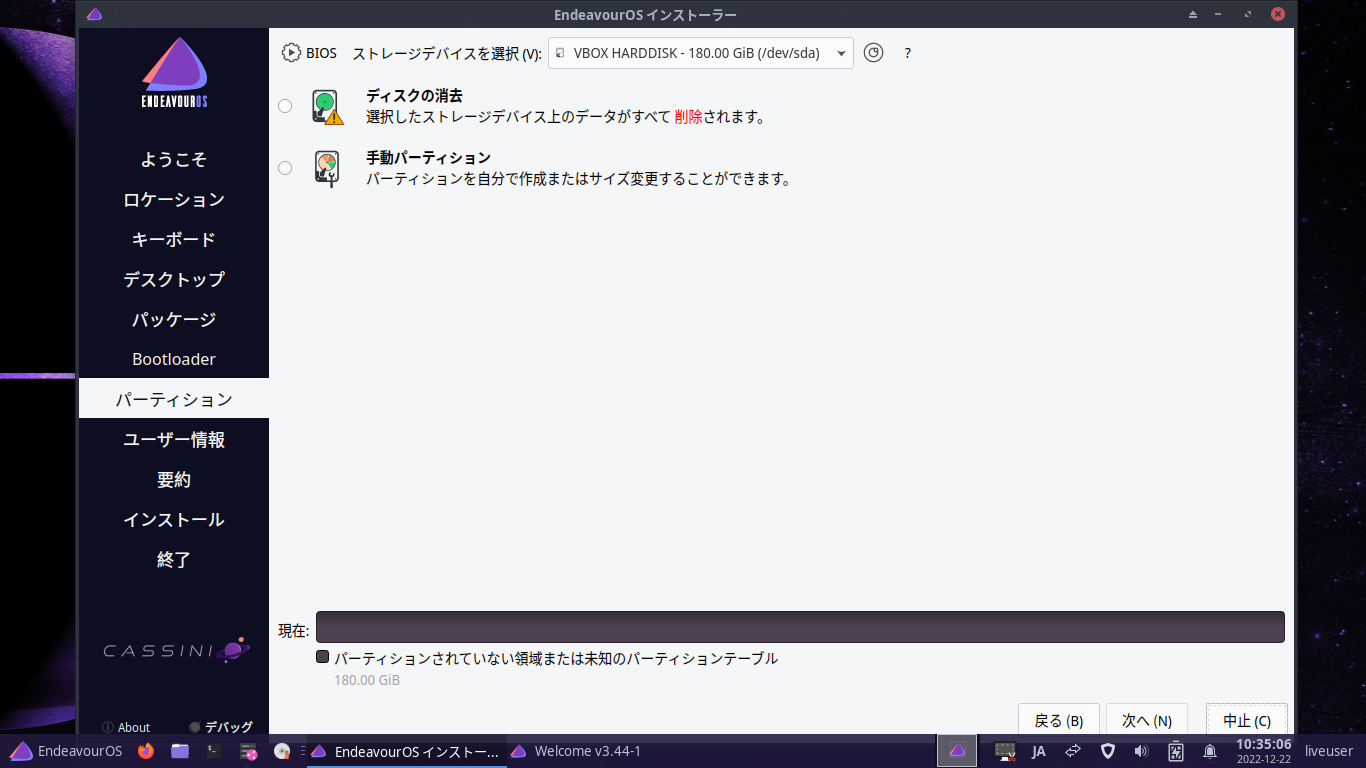Go to パッケージ step in sidebar
Screen dimensions: 1366x768
click(x=174, y=319)
